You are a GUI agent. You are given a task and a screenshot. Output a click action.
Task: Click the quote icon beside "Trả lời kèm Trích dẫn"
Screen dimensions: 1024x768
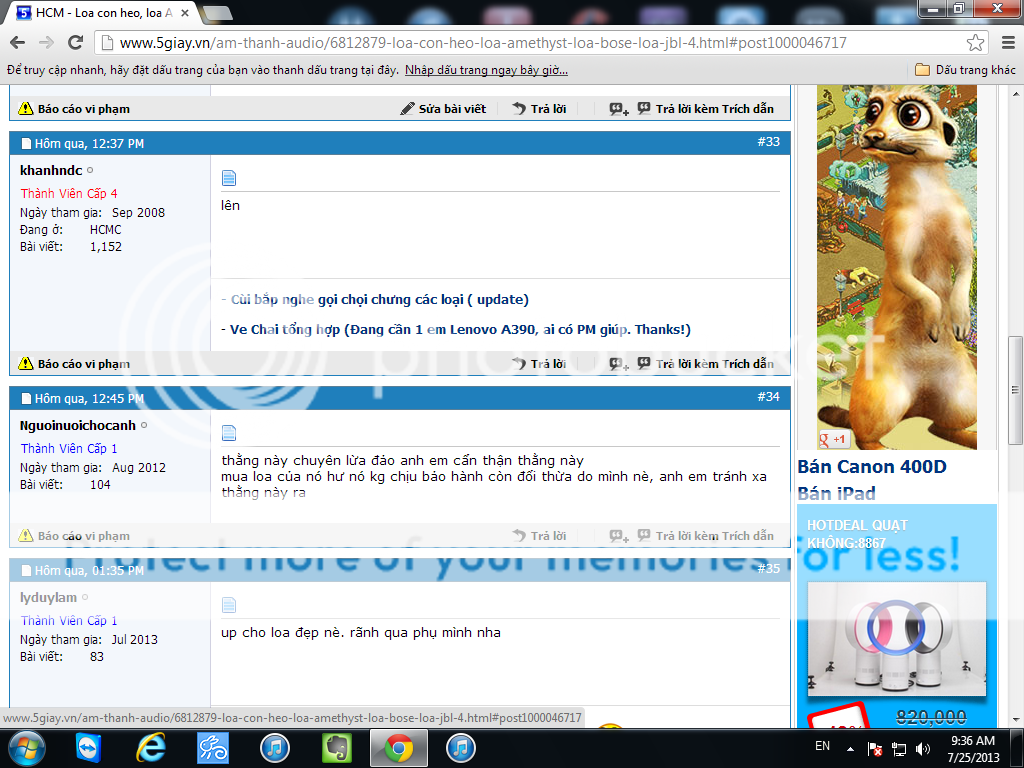pyautogui.click(x=642, y=109)
